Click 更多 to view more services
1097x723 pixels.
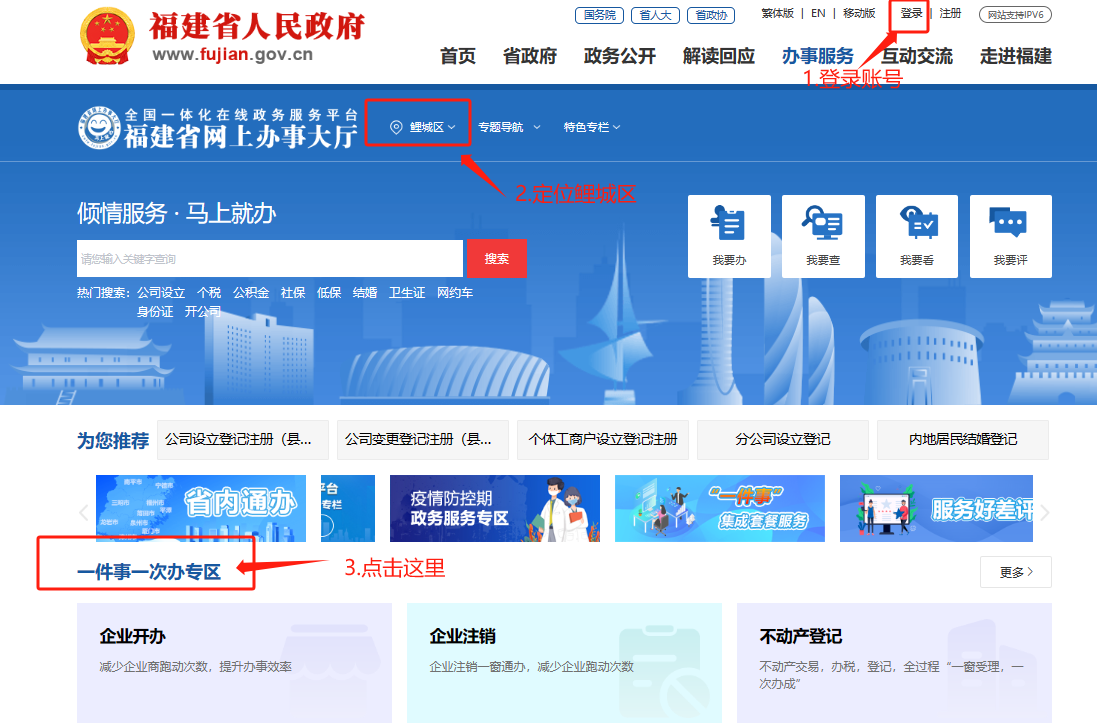coord(1015,572)
